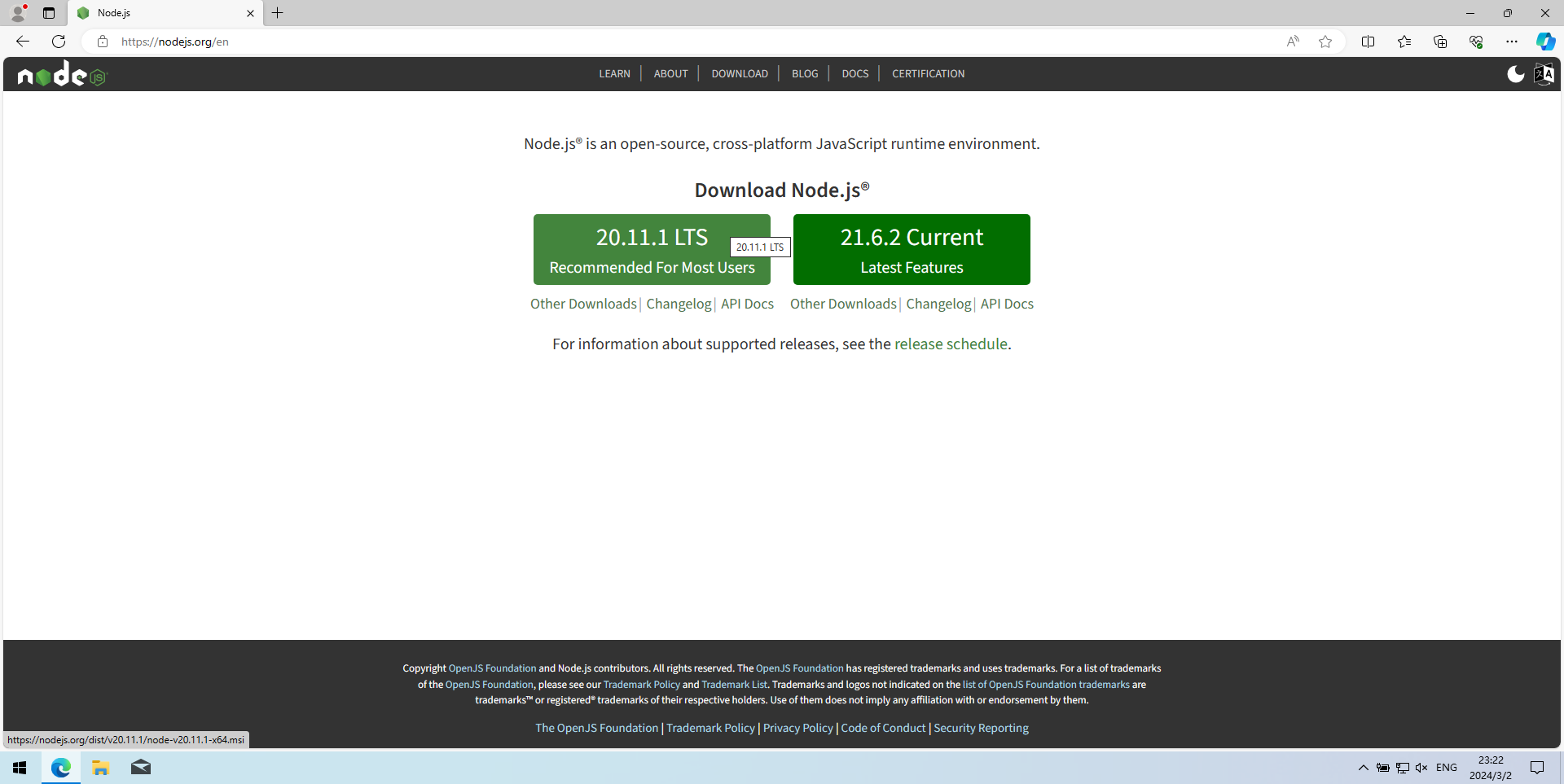Open the clock showing 23:22

(1491, 768)
